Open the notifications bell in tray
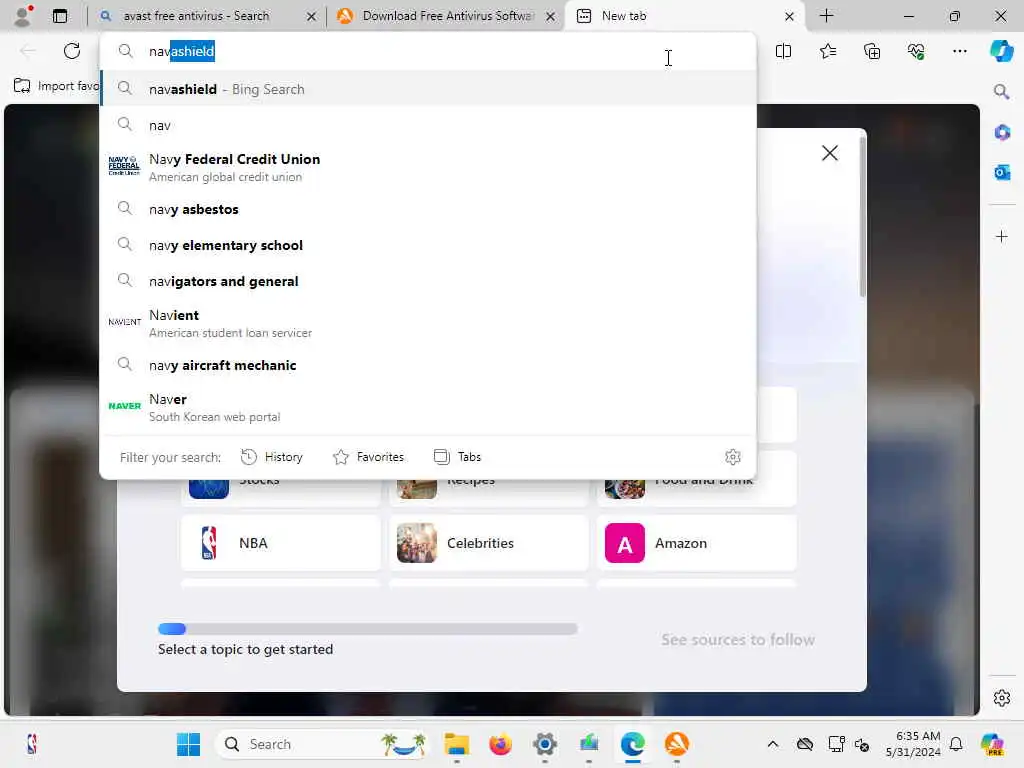The image size is (1024, 768). [x=956, y=744]
